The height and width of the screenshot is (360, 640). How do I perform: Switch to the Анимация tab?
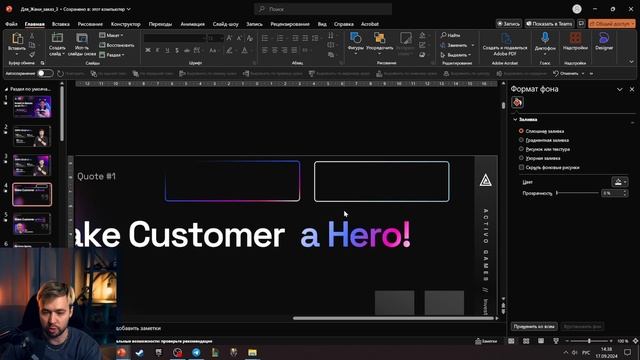point(193,24)
